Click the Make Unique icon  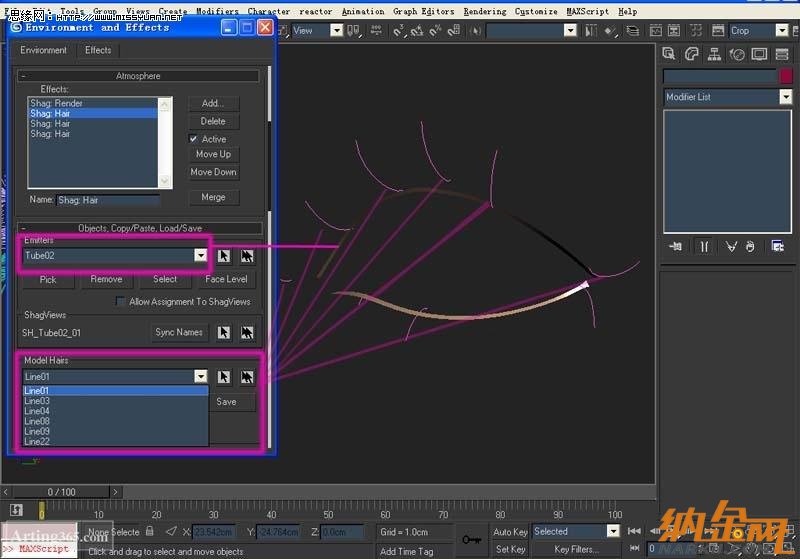[731, 247]
